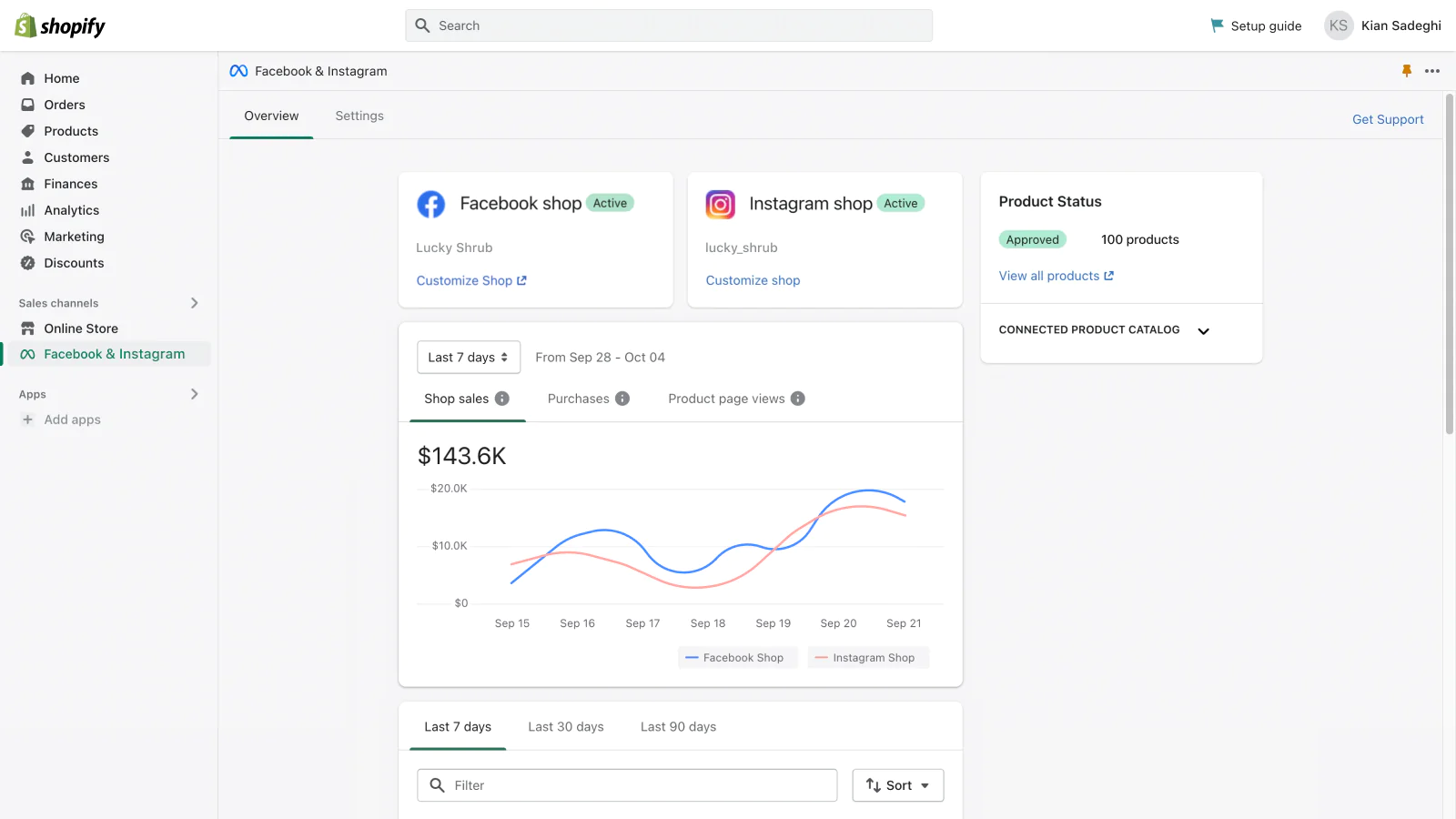Open Customize shop link for Instagram
This screenshot has width=1456, height=819.
[x=753, y=280]
